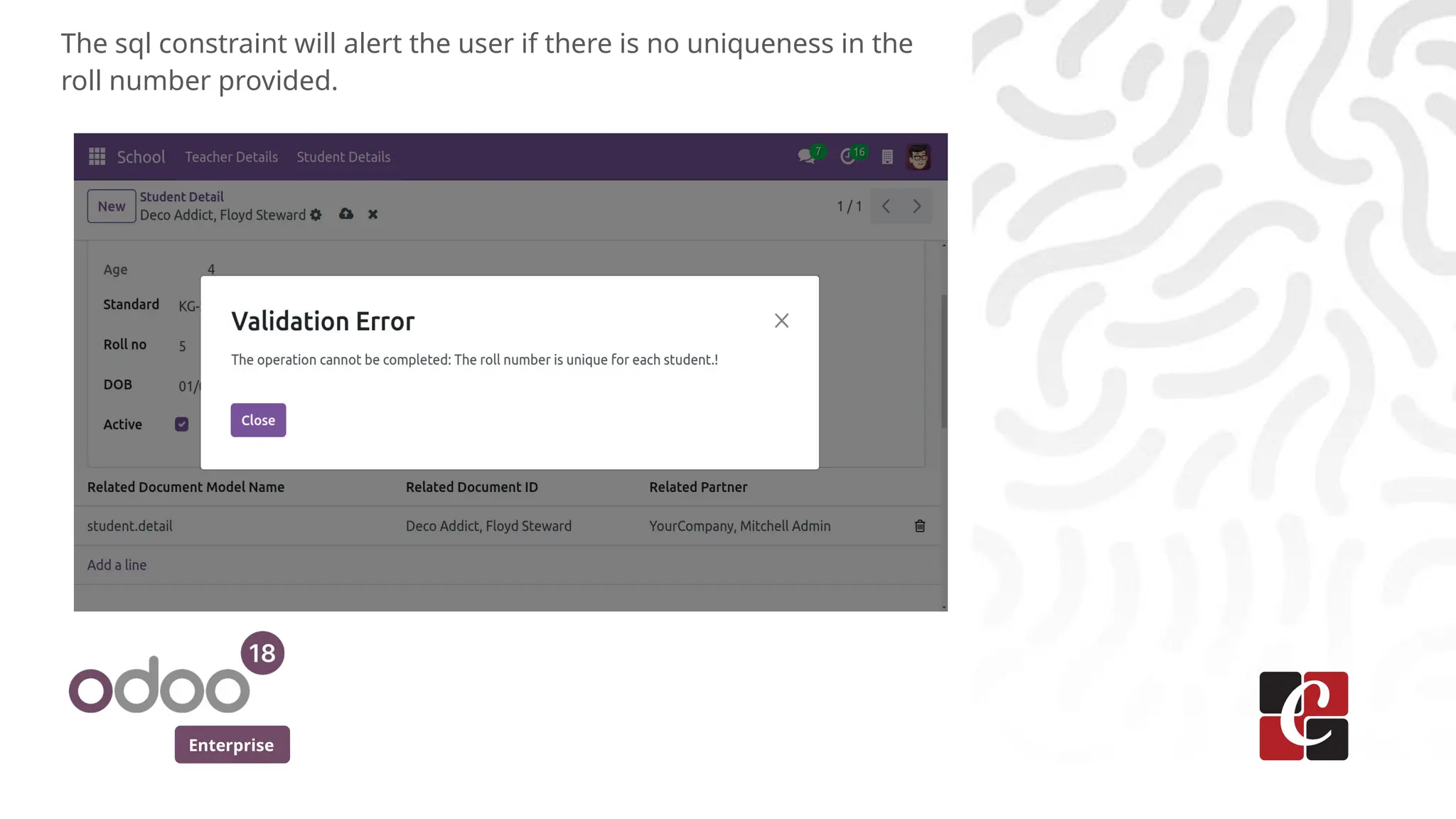Click the roll number unique error message

474,360
